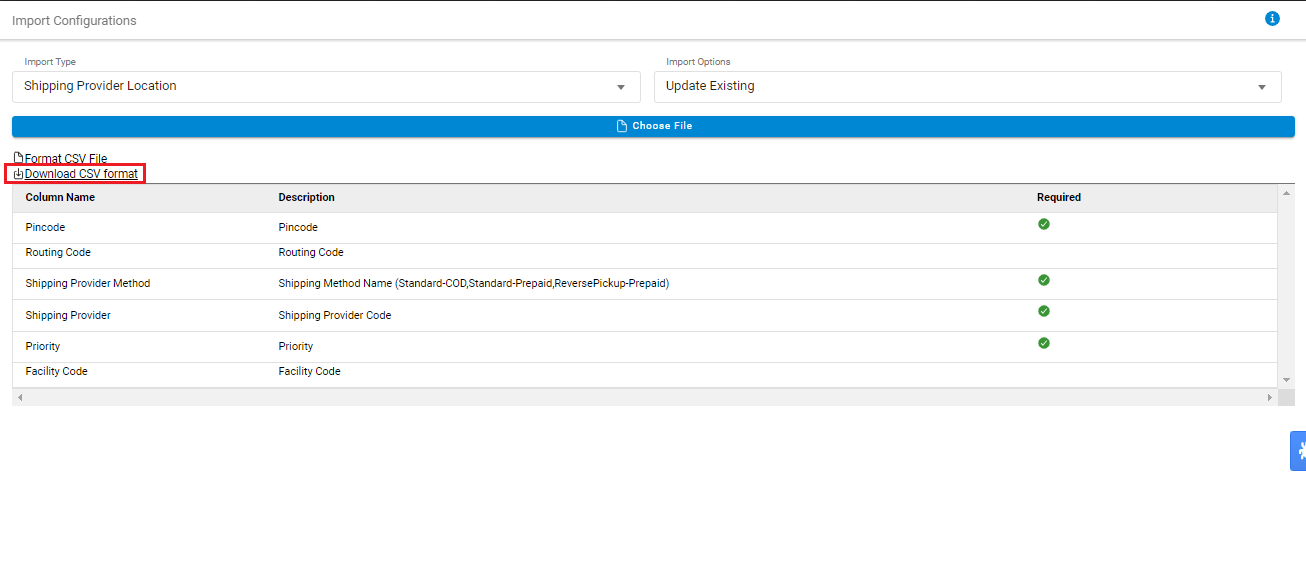Click the Format CSV File link
The image size is (1306, 573).
pyautogui.click(x=66, y=159)
